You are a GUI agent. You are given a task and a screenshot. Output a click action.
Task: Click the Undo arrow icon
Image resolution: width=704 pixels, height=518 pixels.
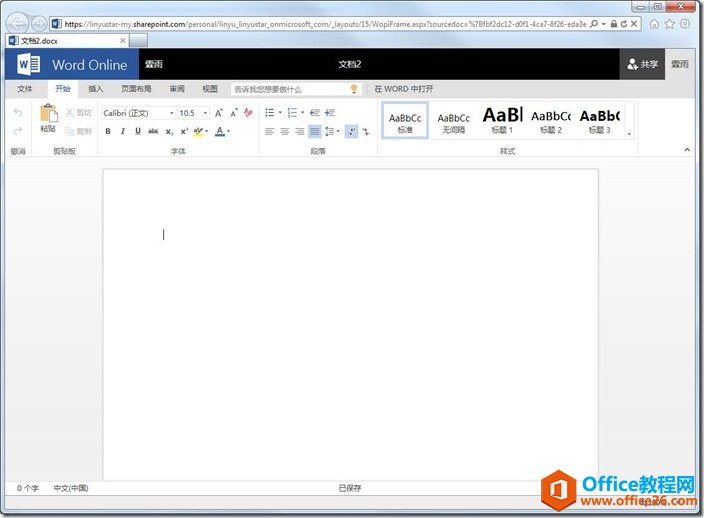click(x=18, y=112)
